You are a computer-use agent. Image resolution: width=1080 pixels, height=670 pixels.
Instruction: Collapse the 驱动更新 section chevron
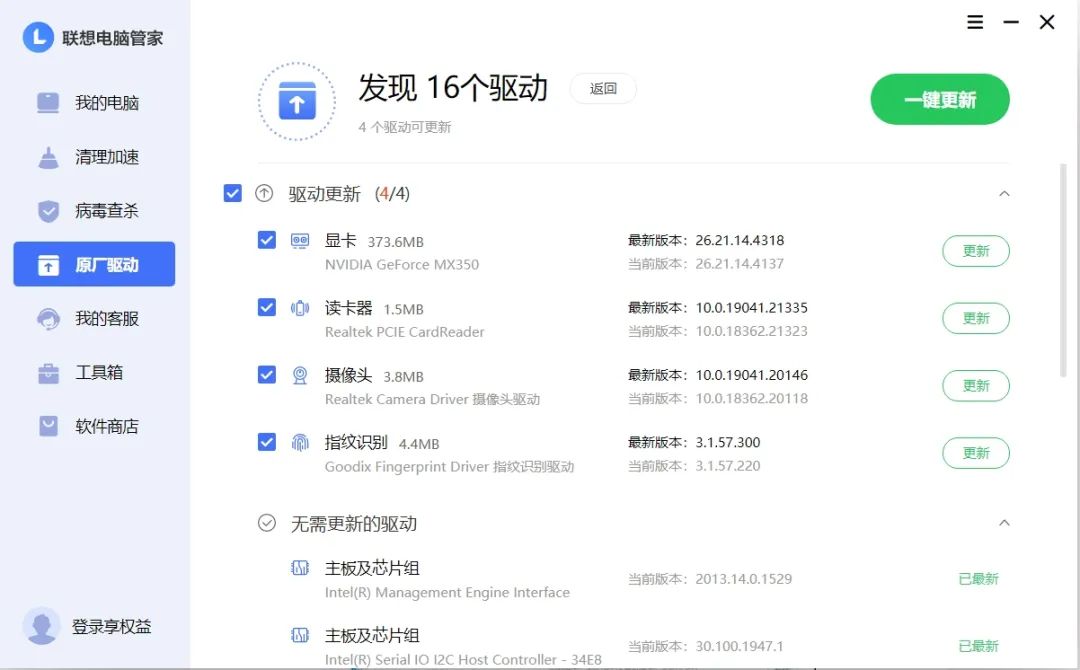tap(1004, 193)
